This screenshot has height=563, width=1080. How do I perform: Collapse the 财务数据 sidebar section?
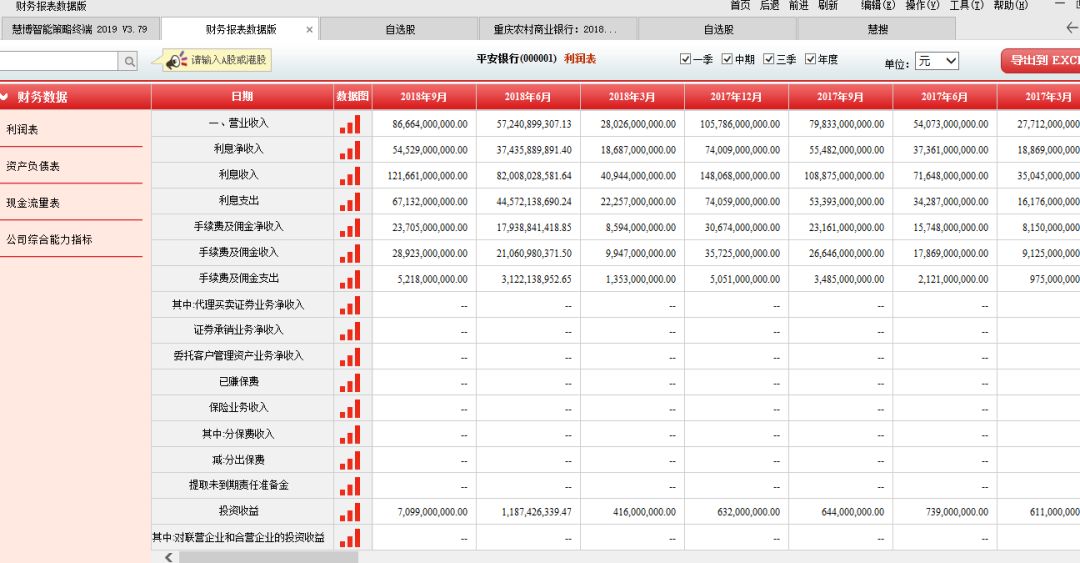(x=6, y=97)
